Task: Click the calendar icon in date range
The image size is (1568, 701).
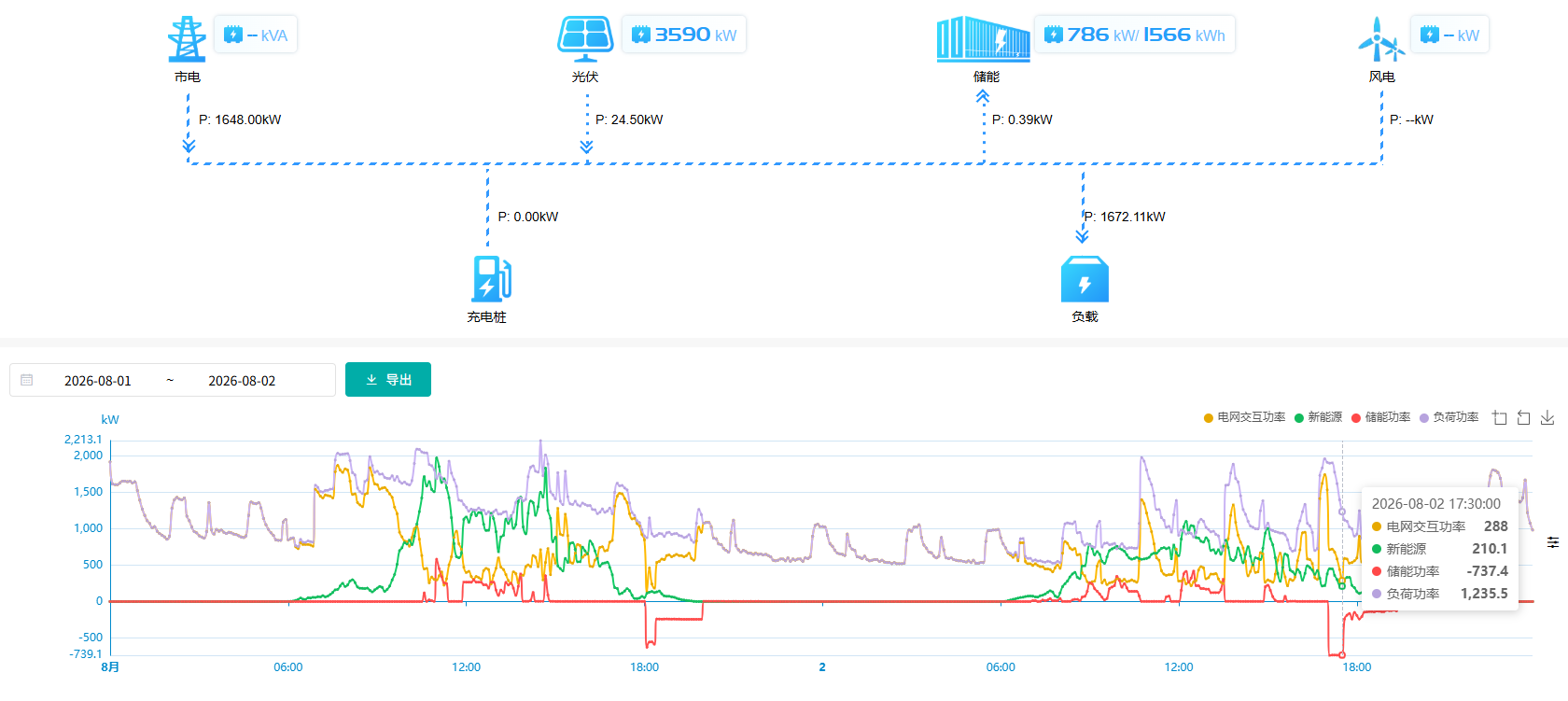Action: pos(27,380)
